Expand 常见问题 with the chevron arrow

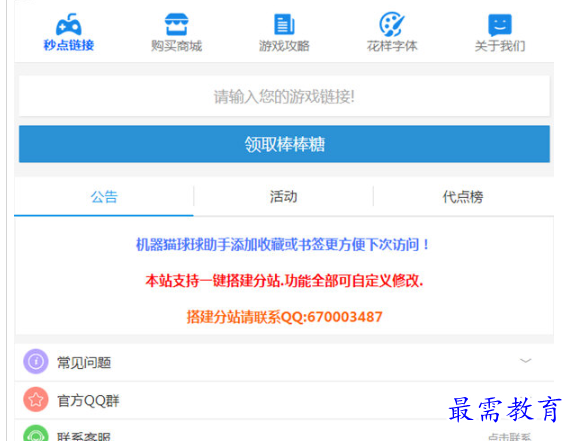(x=525, y=361)
